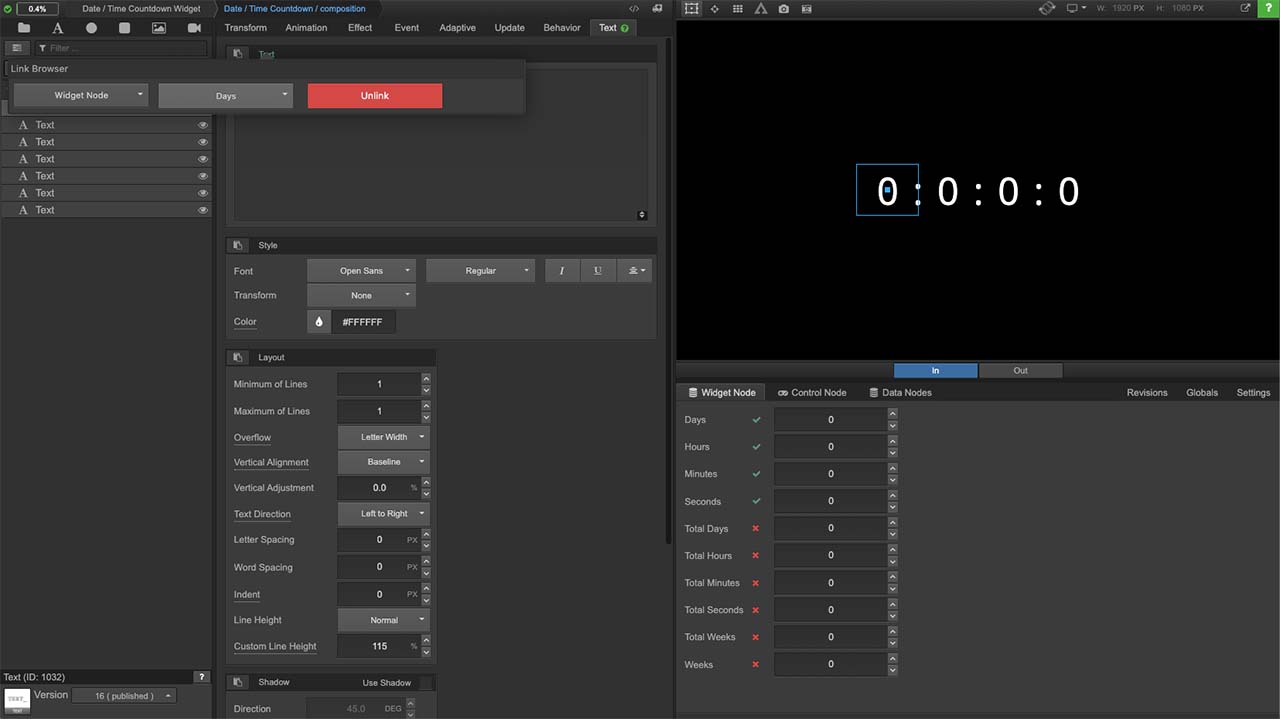The image size is (1280, 719).
Task: Click the Date / Time Countdown / composition breadcrumb
Action: click(294, 9)
